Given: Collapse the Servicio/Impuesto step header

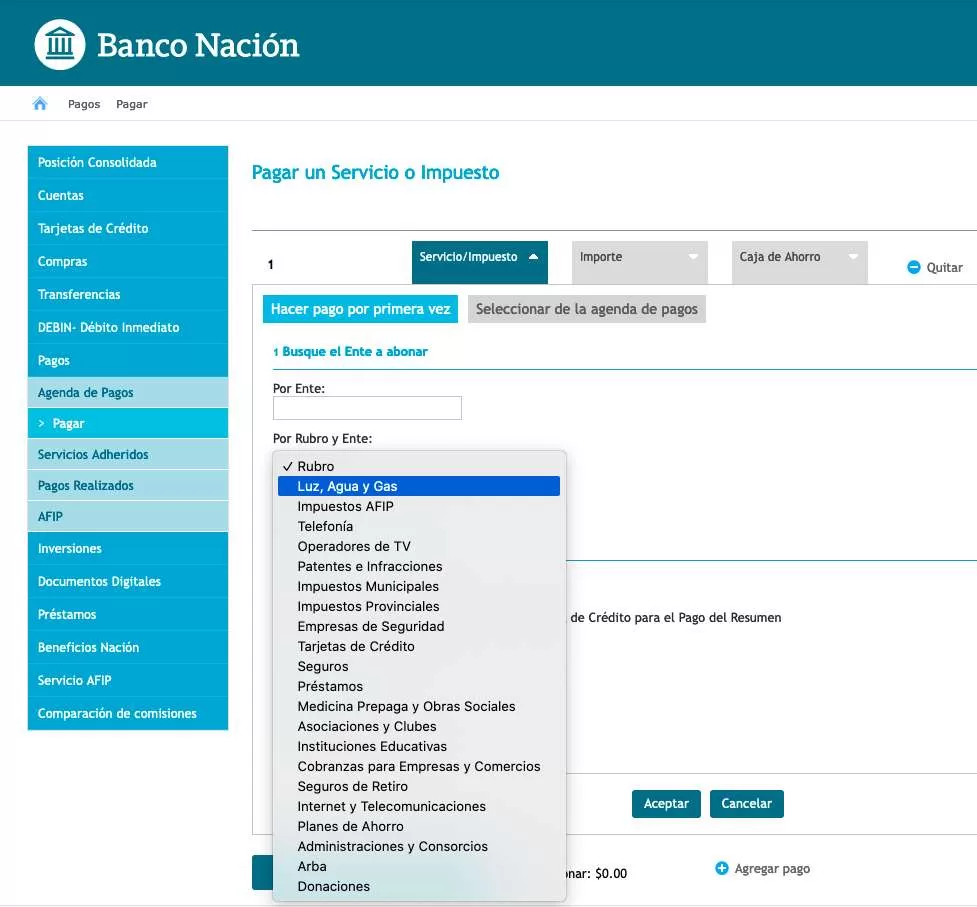Looking at the screenshot, I should pos(480,262).
